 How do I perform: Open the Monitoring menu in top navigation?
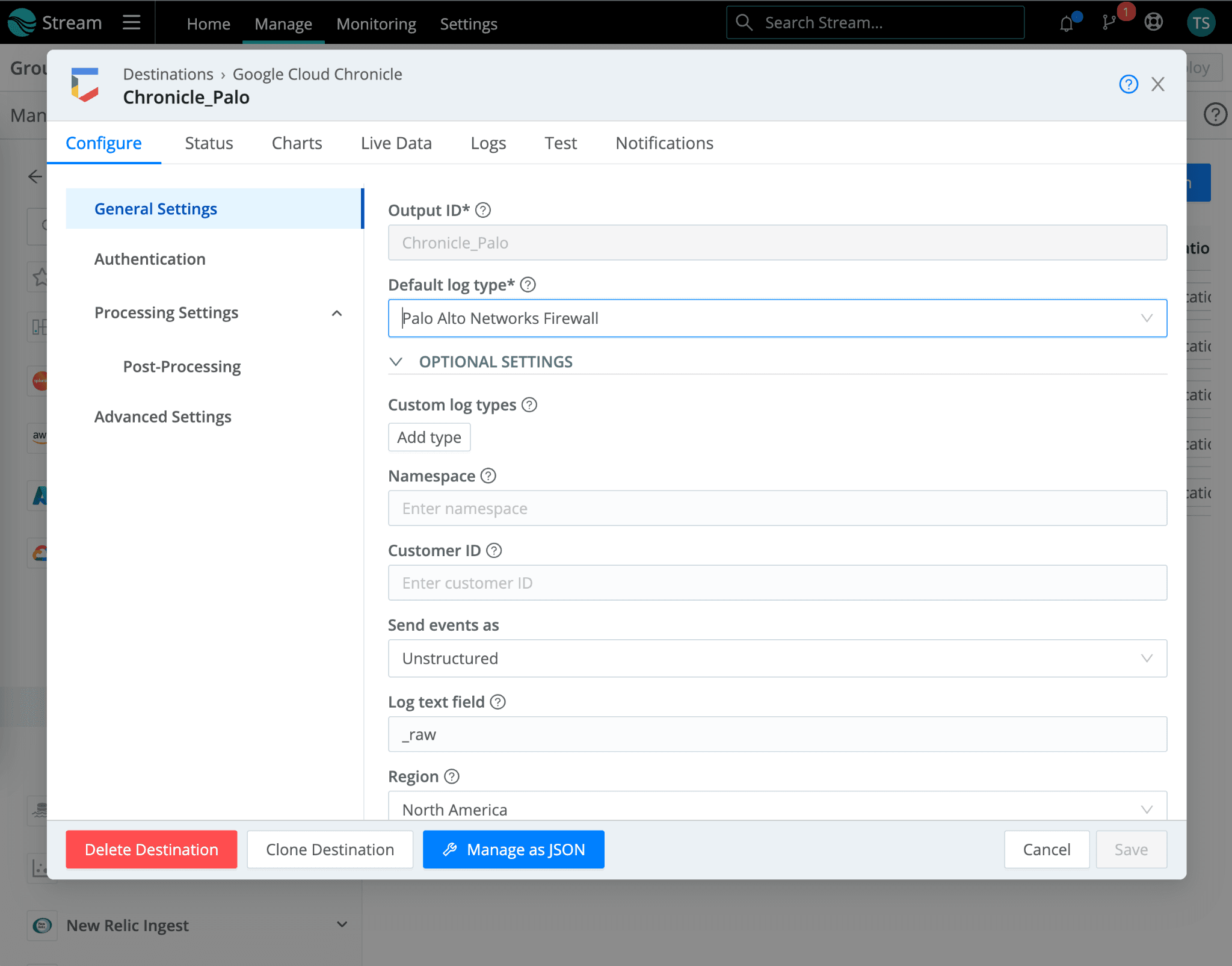click(x=376, y=24)
